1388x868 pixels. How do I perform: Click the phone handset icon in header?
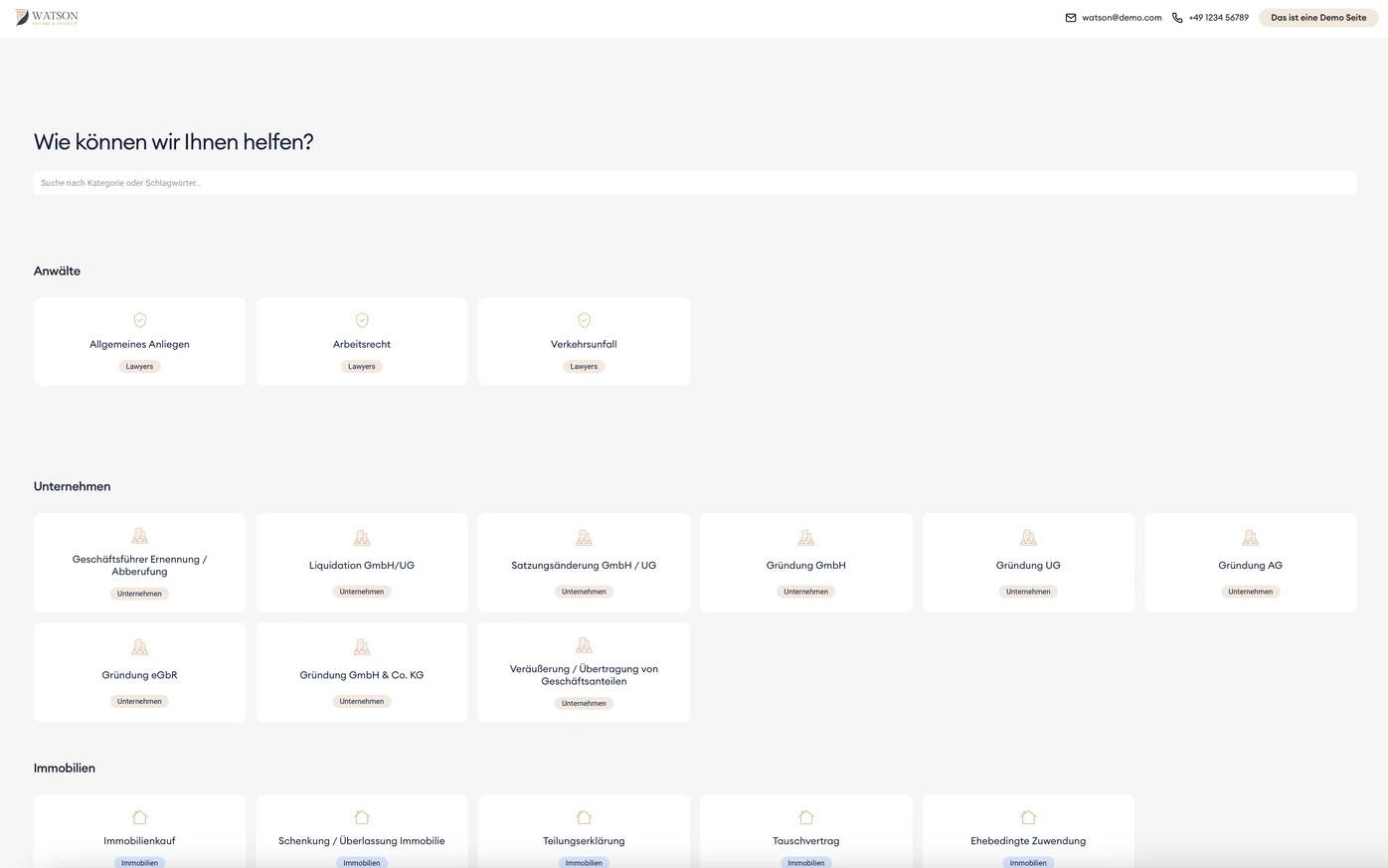pos(1177,18)
